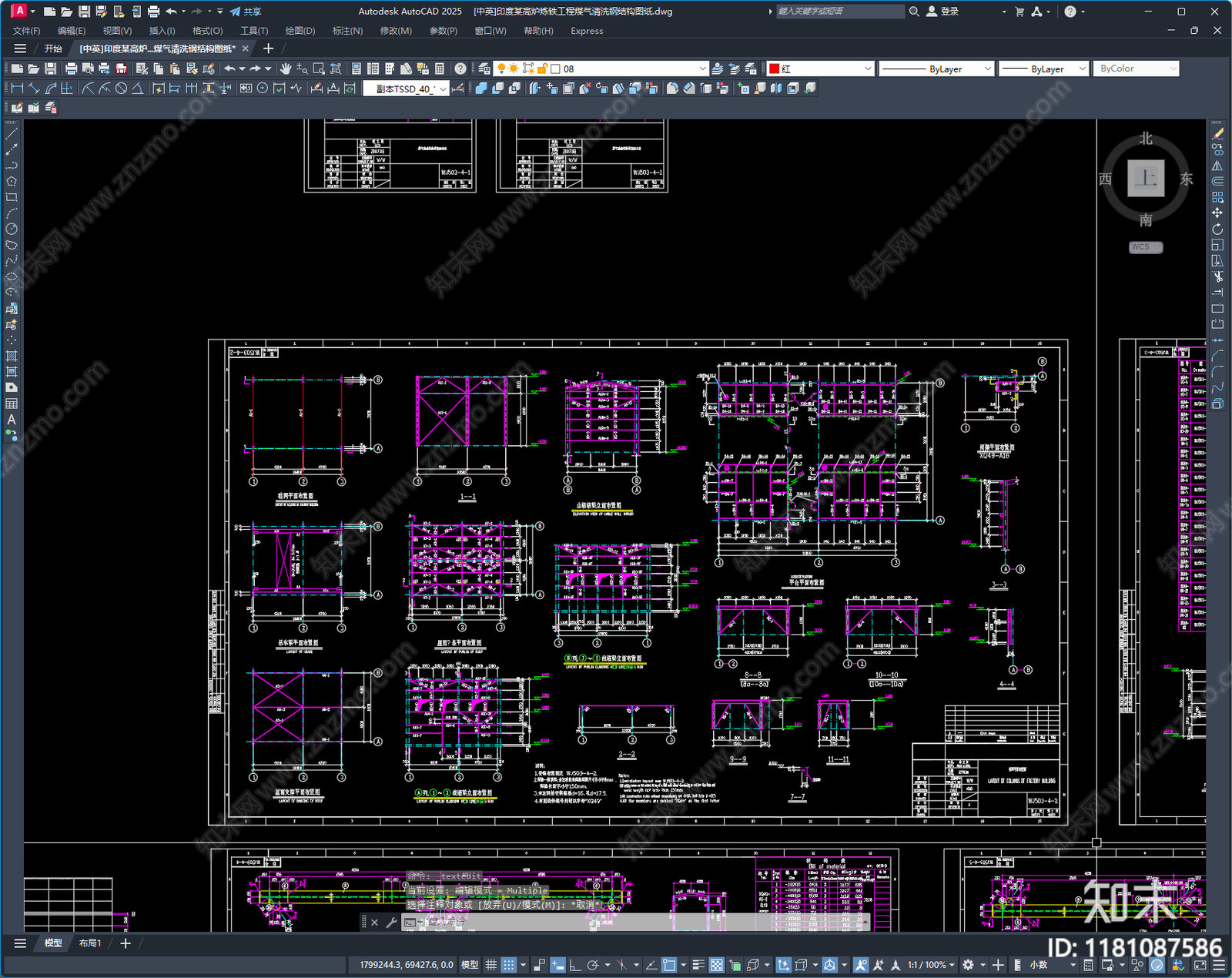Click the 共享 share button
Image resolution: width=1232 pixels, height=978 pixels.
click(x=246, y=12)
